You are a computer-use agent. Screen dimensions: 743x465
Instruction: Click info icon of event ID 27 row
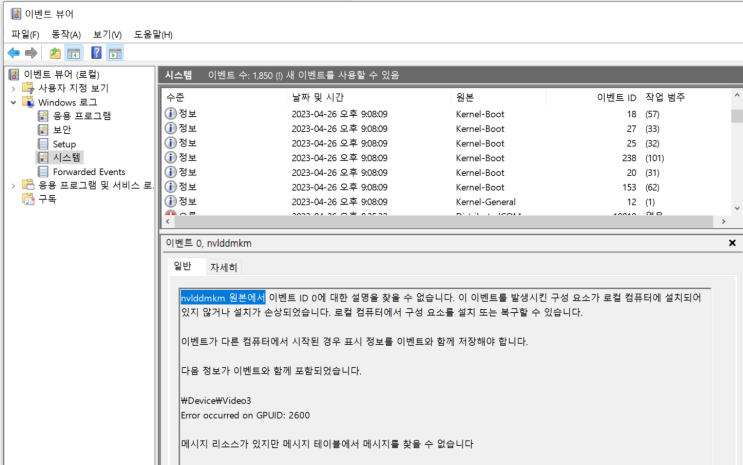pyautogui.click(x=170, y=128)
